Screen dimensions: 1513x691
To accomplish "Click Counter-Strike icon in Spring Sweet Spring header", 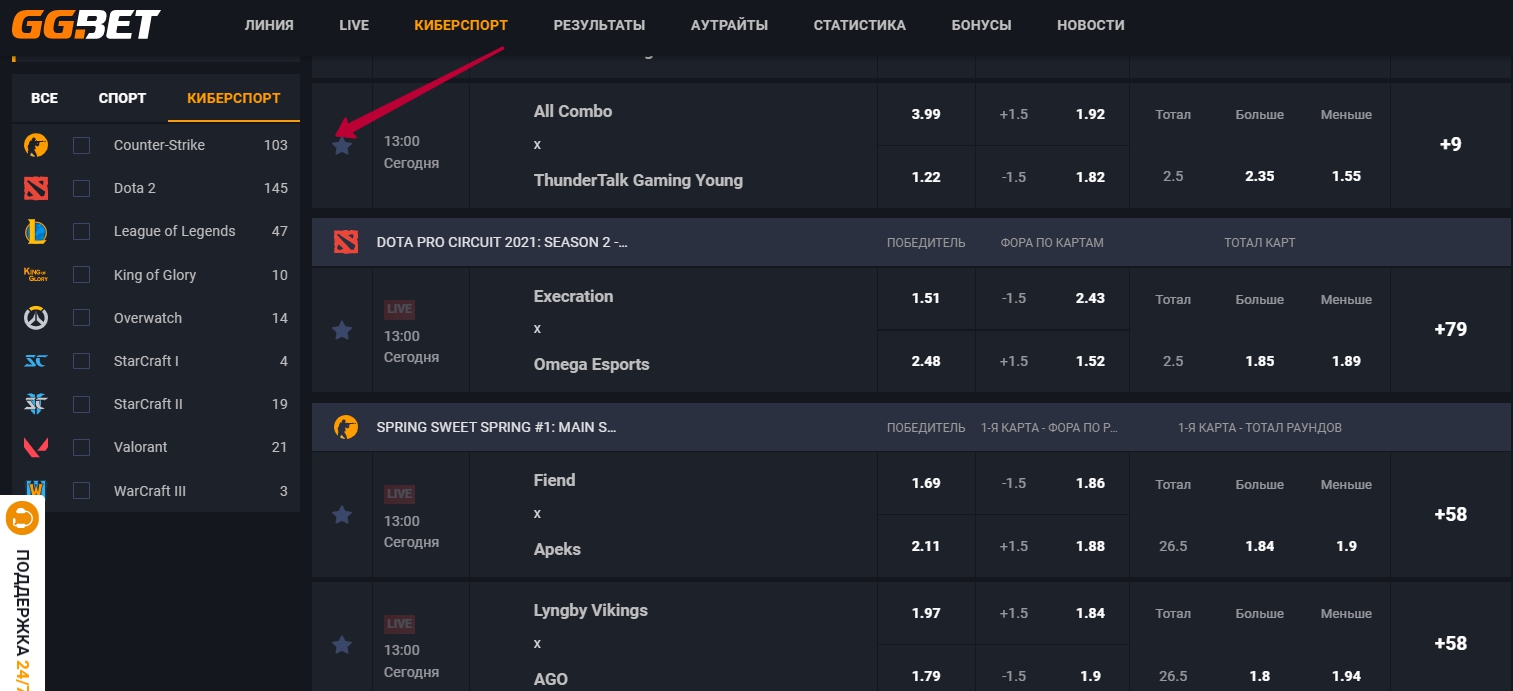I will [345, 427].
